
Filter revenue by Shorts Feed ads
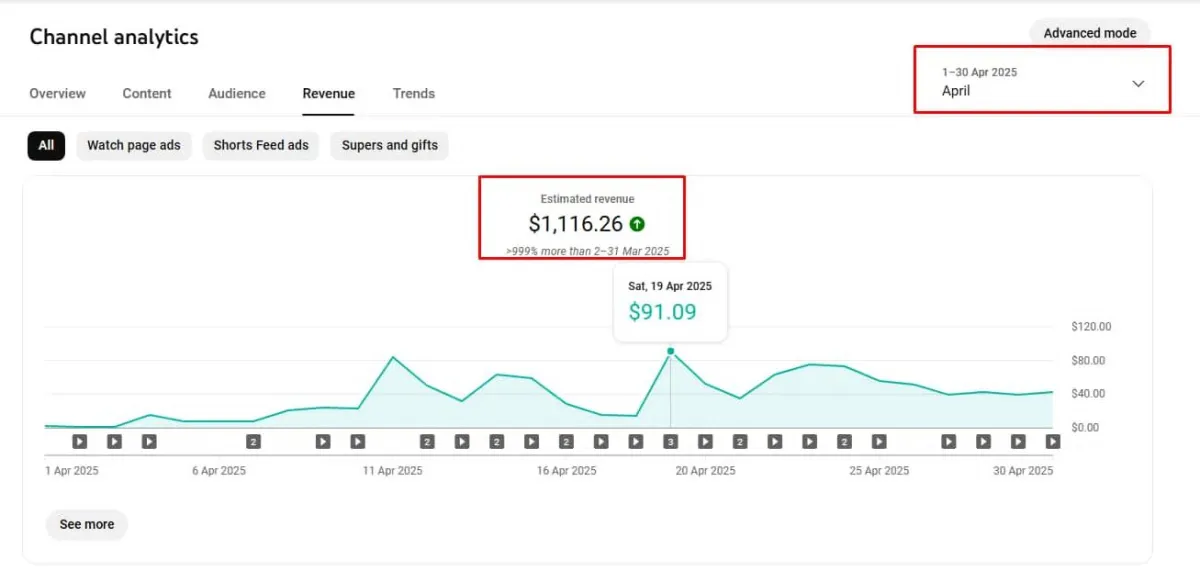(261, 145)
